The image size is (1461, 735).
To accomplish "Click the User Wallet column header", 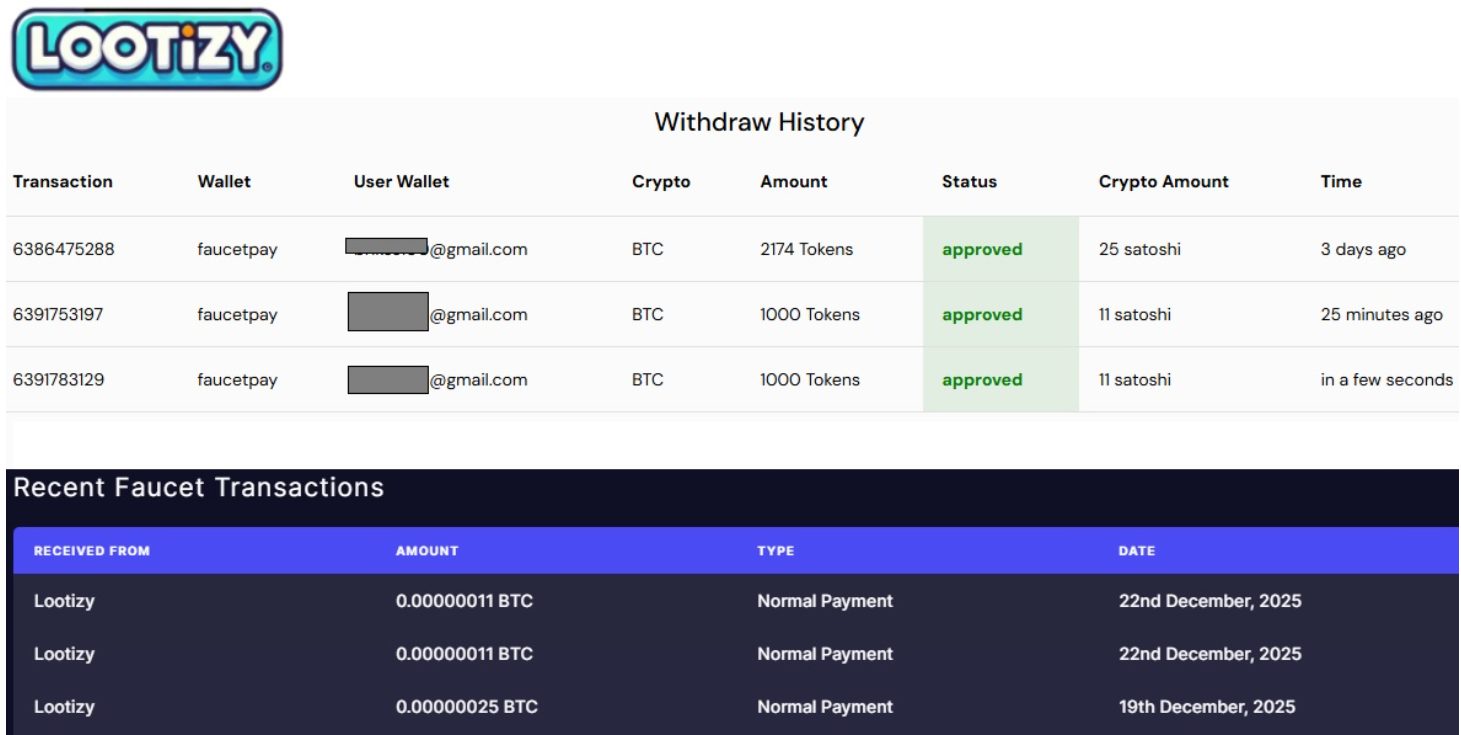I will (x=401, y=182).
